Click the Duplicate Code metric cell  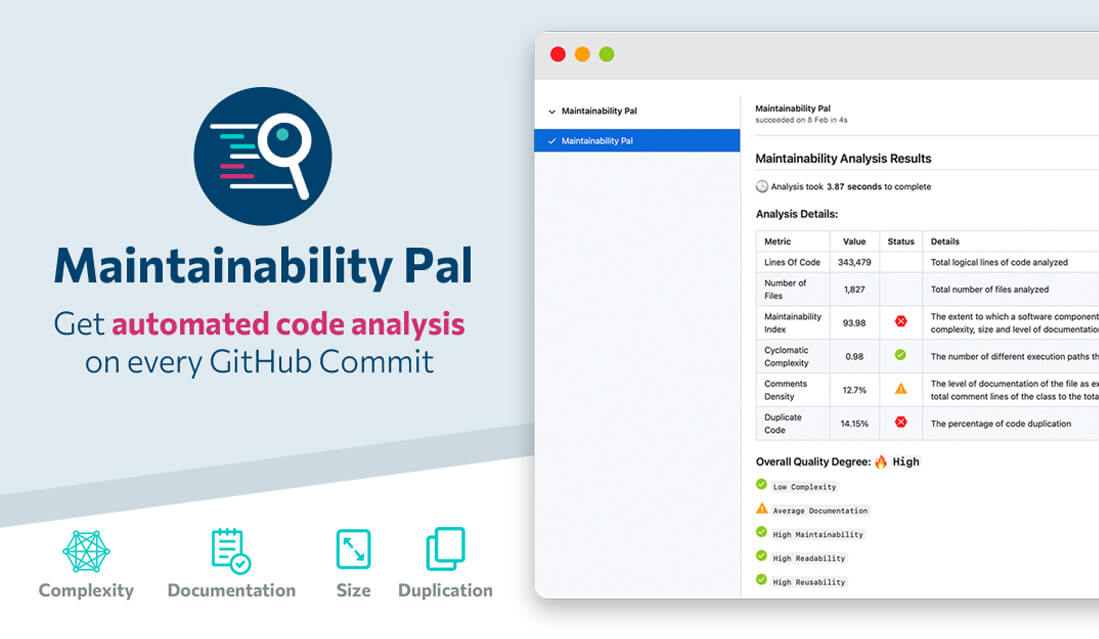[793, 424]
